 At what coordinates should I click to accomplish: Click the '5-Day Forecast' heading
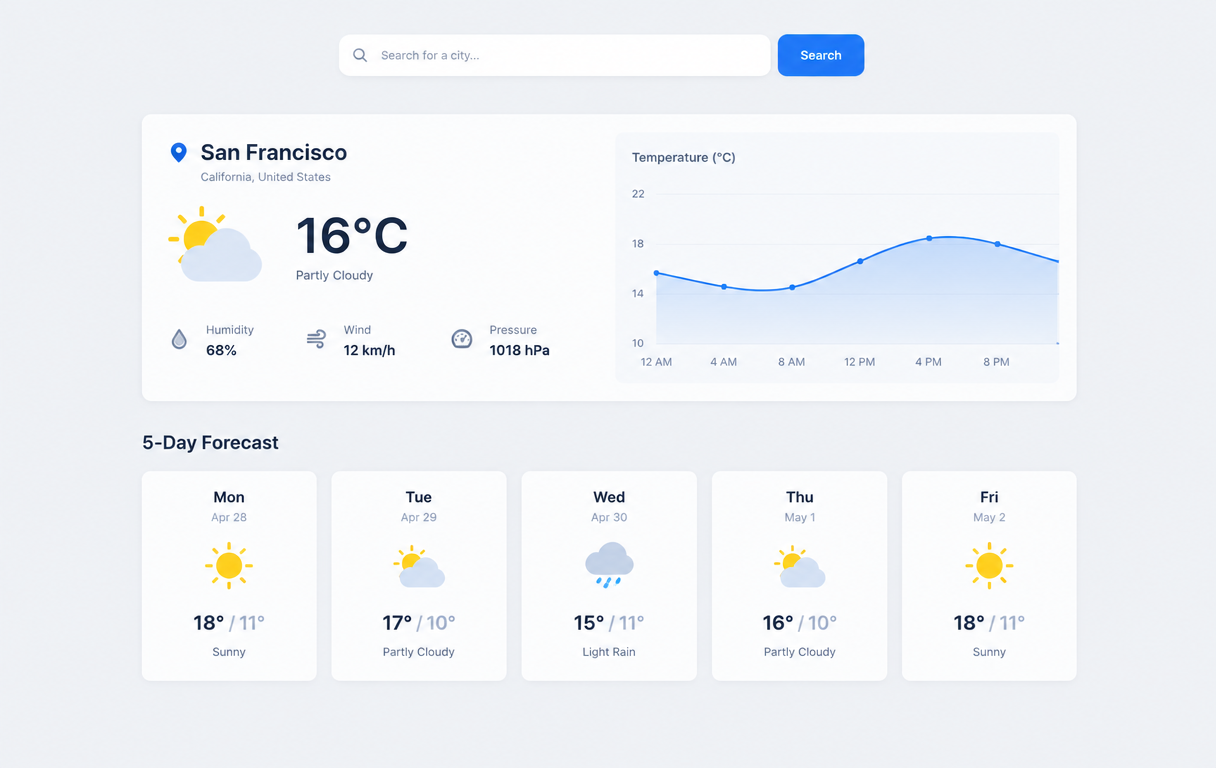(210, 443)
